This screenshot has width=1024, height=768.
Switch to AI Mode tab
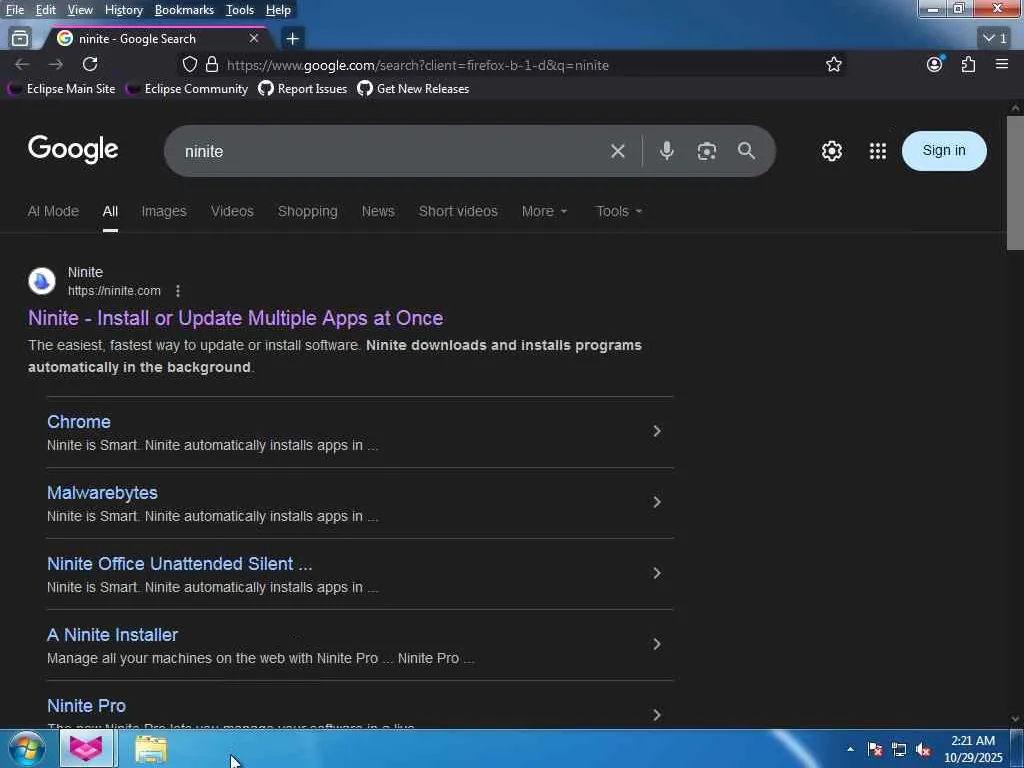click(53, 211)
